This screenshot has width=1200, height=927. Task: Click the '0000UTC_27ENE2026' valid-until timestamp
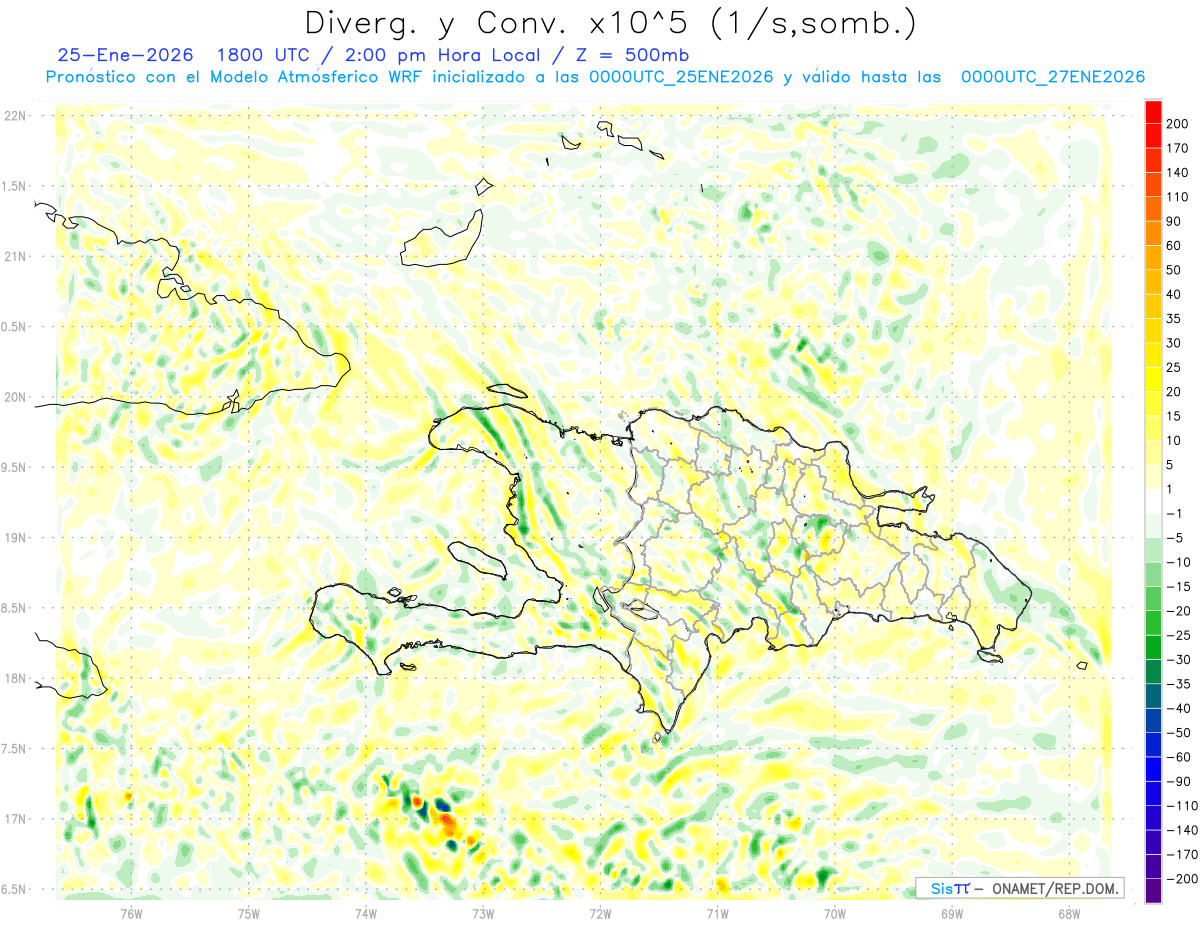(1052, 77)
